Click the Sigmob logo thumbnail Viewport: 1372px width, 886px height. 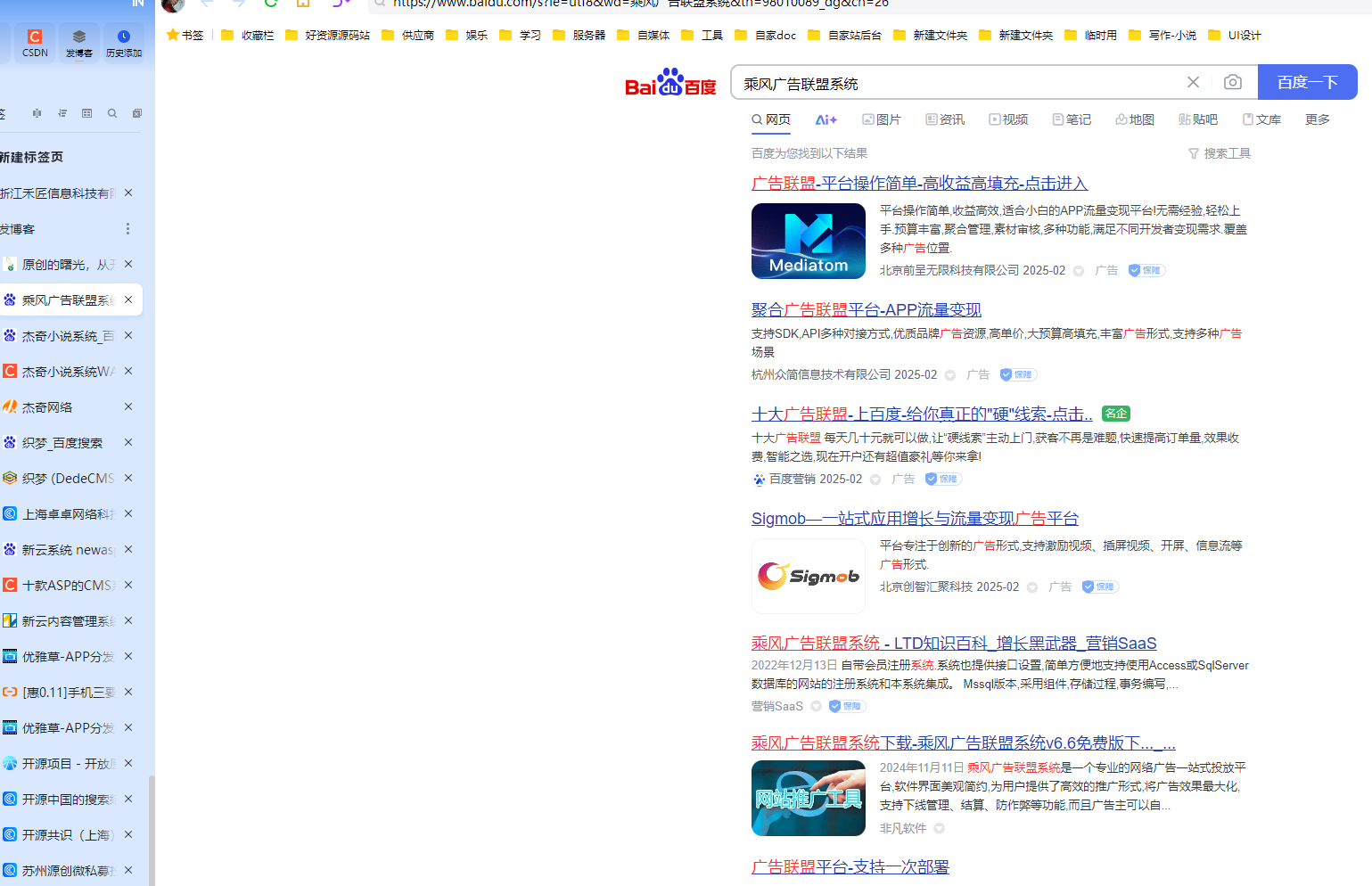(x=809, y=576)
